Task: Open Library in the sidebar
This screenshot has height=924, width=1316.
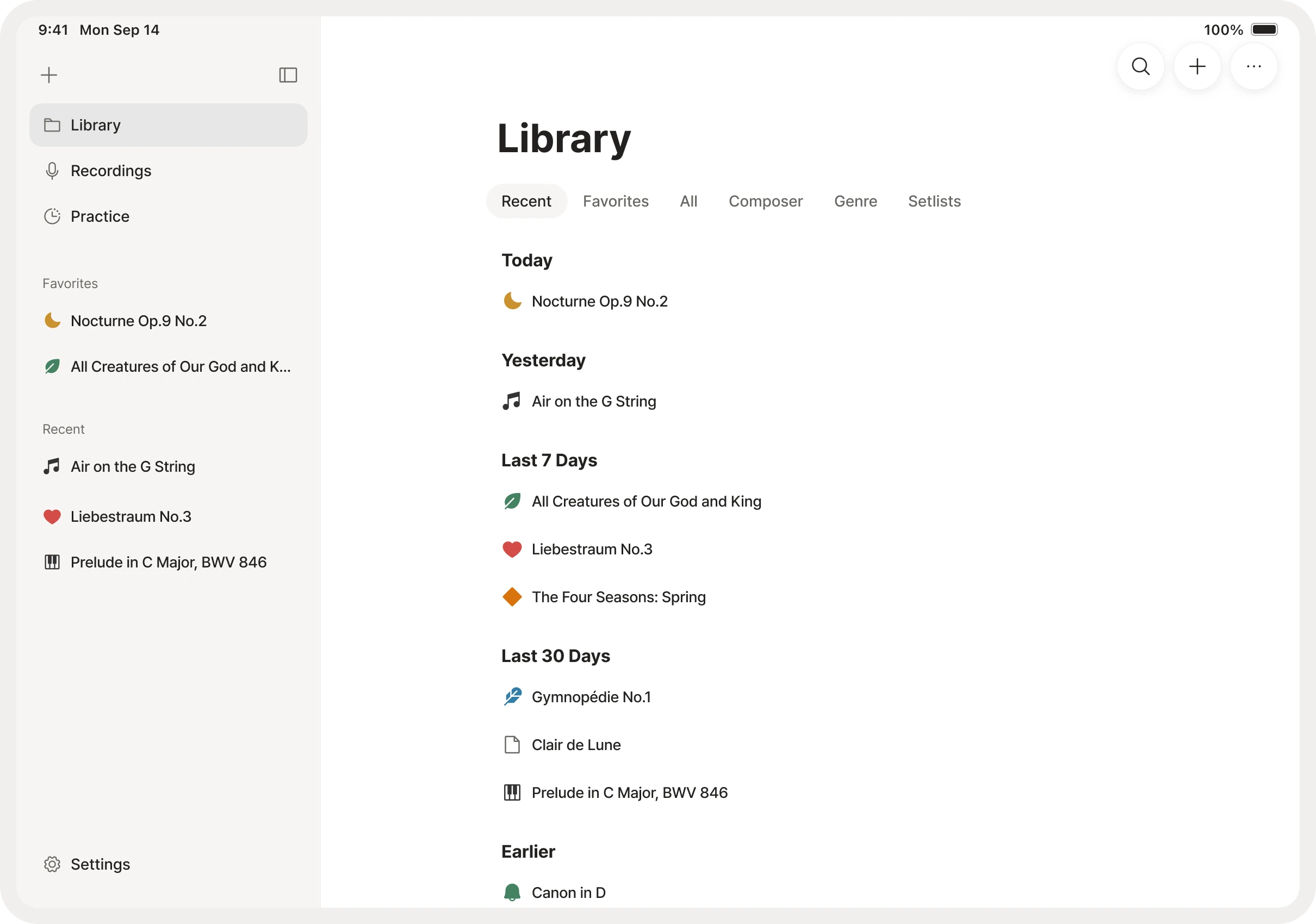Action: click(169, 125)
